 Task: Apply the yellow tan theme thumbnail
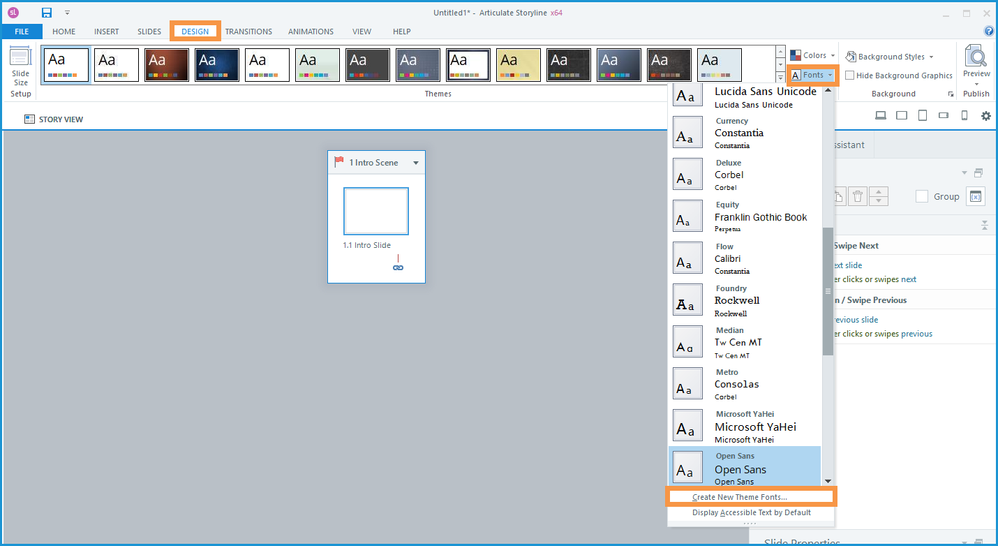pos(519,65)
